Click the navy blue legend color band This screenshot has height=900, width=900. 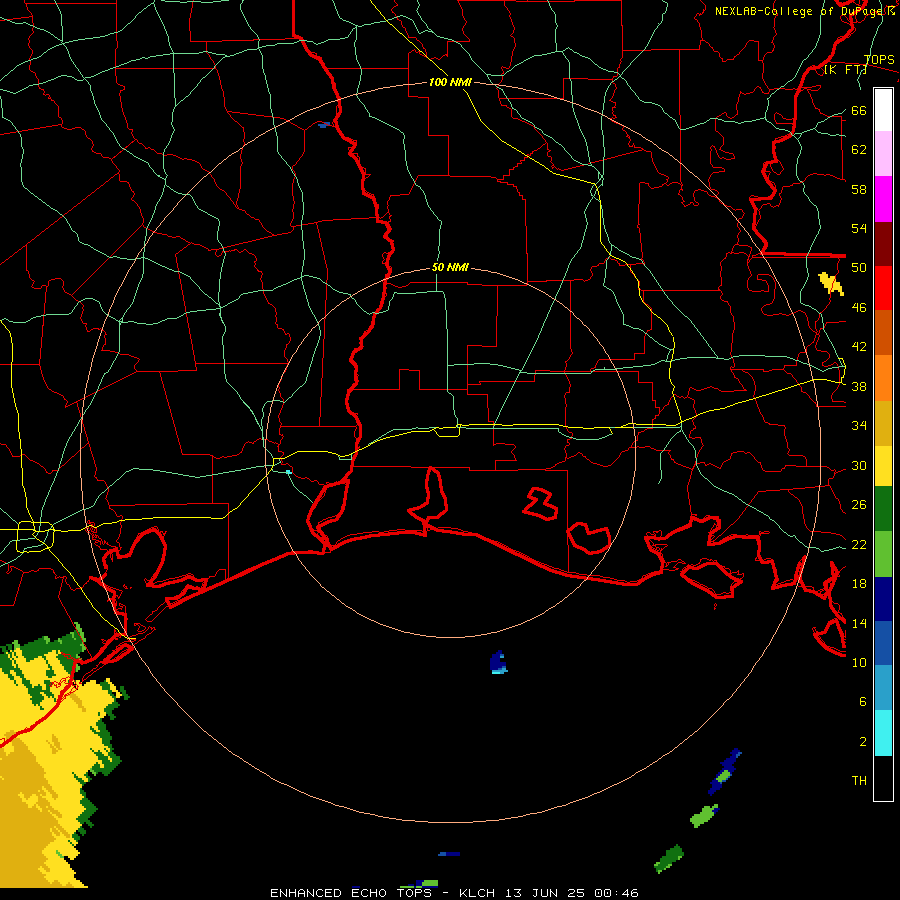click(x=883, y=599)
